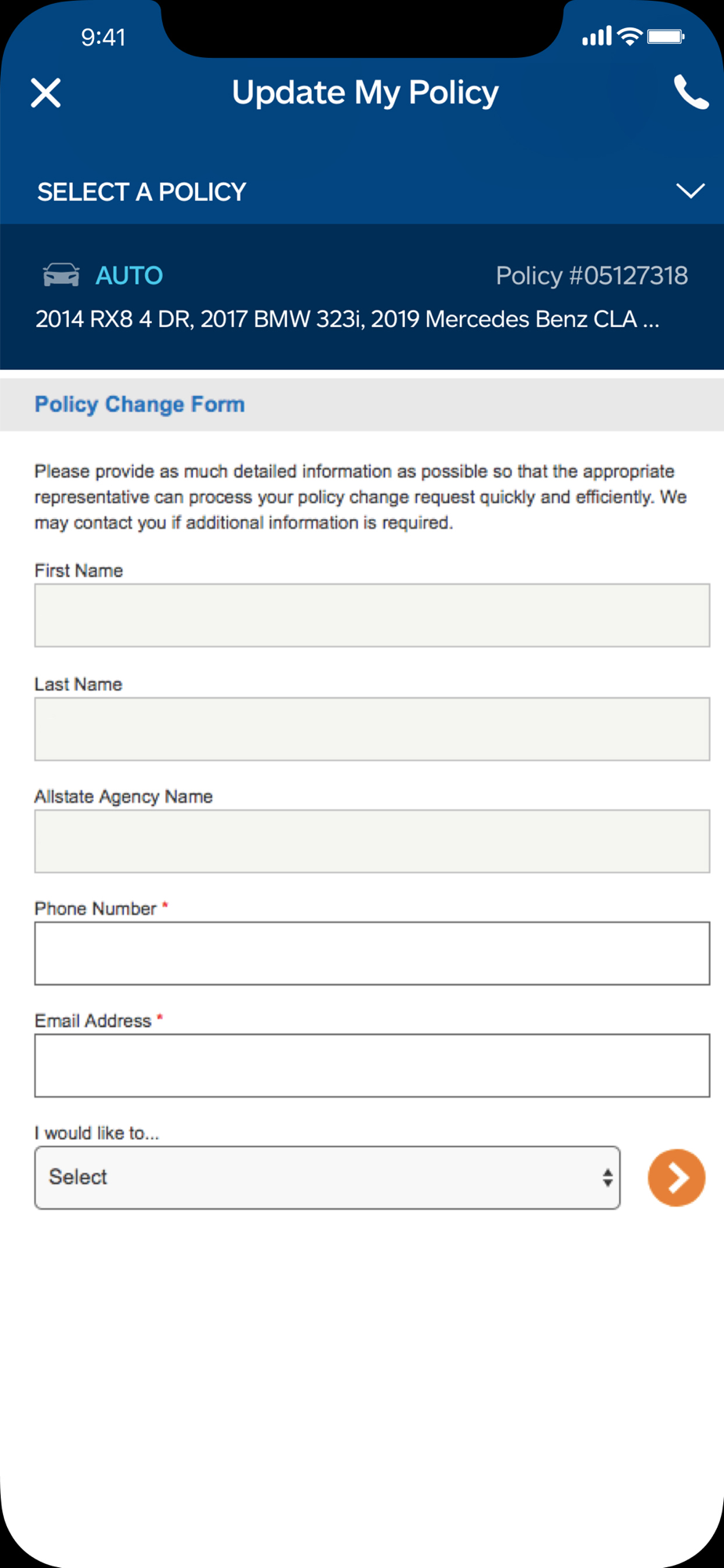Tap the vehicle list 2014 RX8 row
The width and height of the screenshot is (724, 1568).
click(x=347, y=319)
